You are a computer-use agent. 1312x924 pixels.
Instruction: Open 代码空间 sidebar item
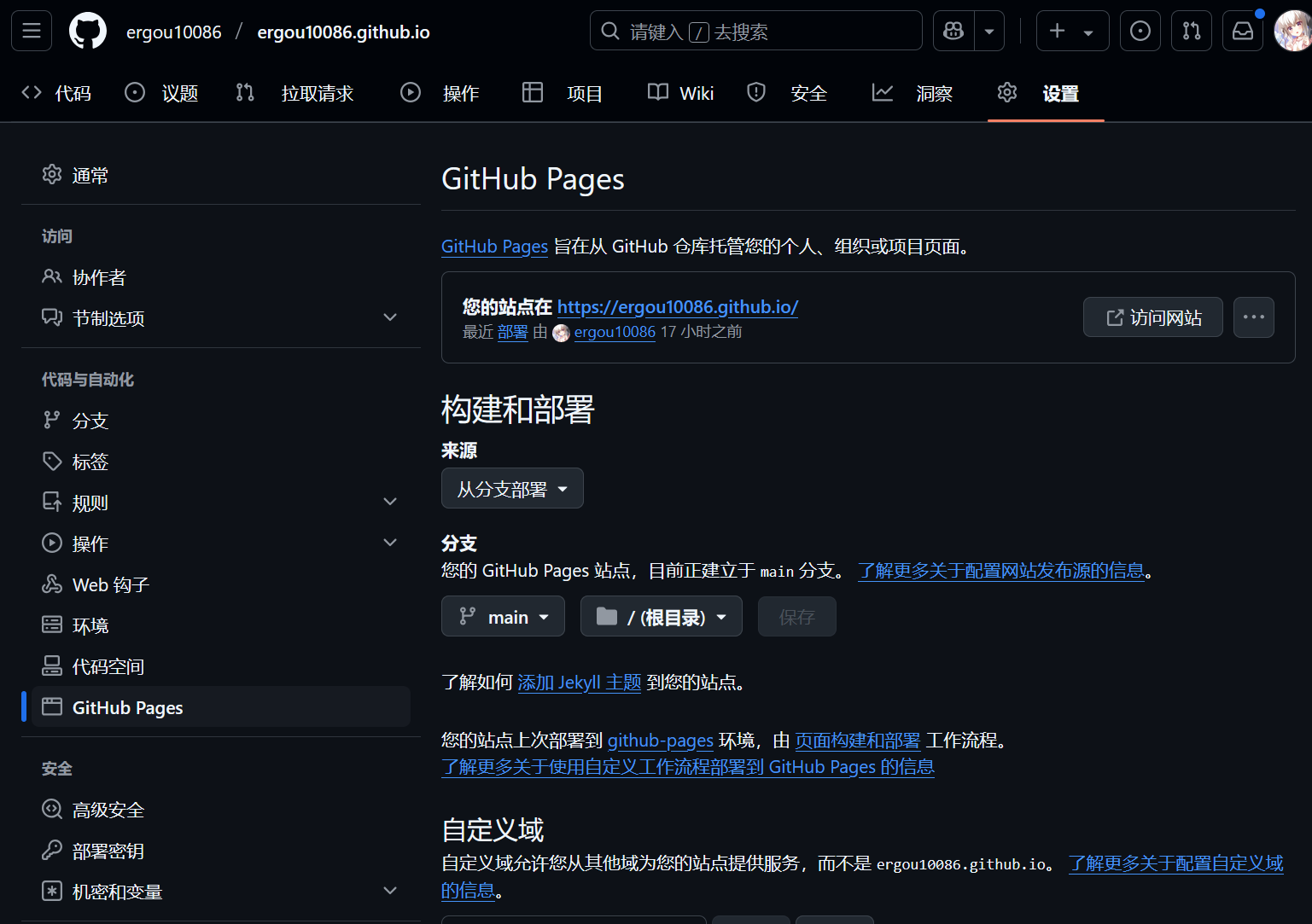(x=221, y=666)
